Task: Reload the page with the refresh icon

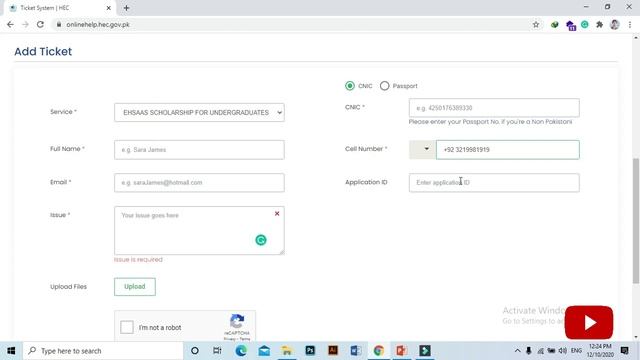Action: (40, 24)
